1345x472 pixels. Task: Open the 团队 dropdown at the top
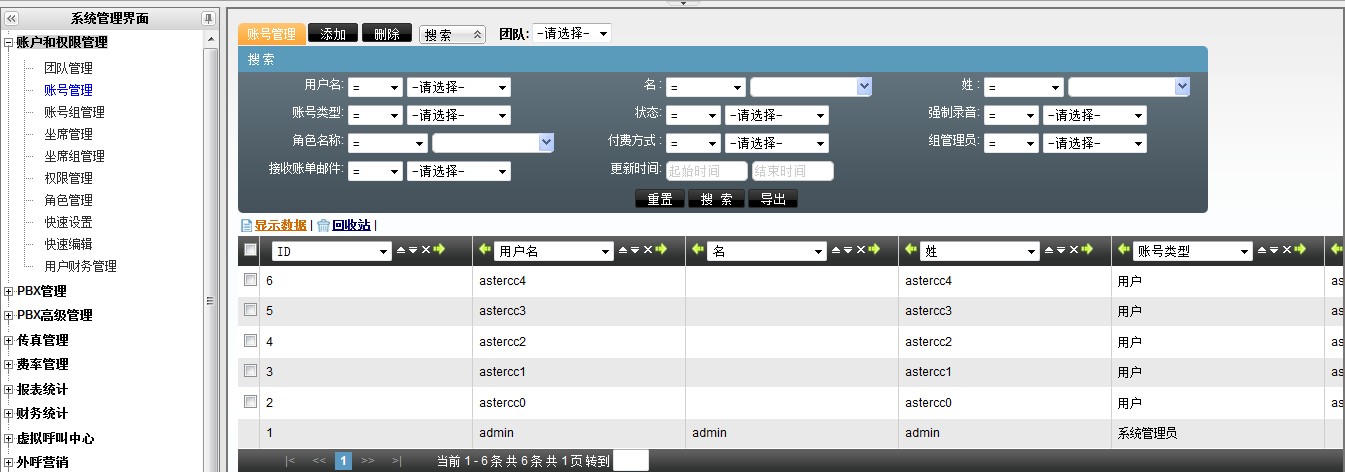(572, 33)
